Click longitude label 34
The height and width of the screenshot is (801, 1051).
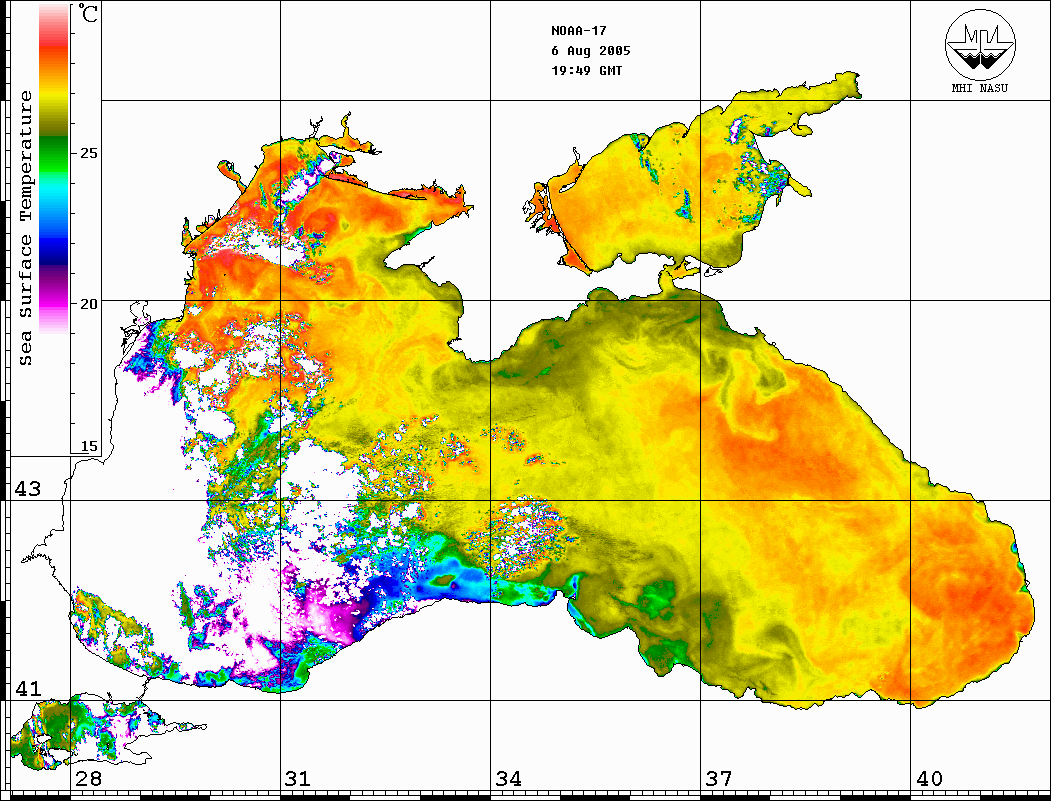(x=508, y=778)
